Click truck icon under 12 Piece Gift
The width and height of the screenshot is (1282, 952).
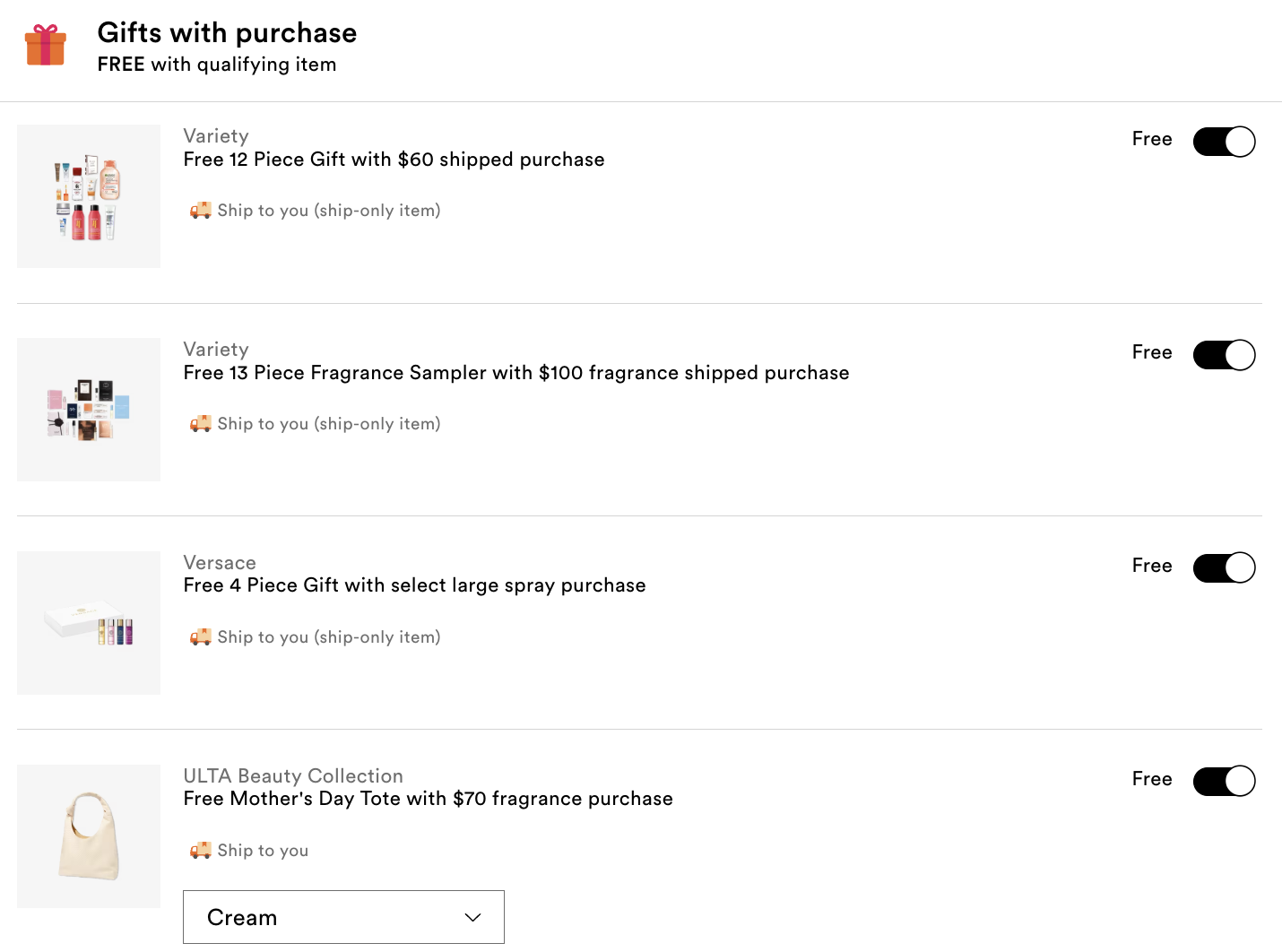pos(200,211)
